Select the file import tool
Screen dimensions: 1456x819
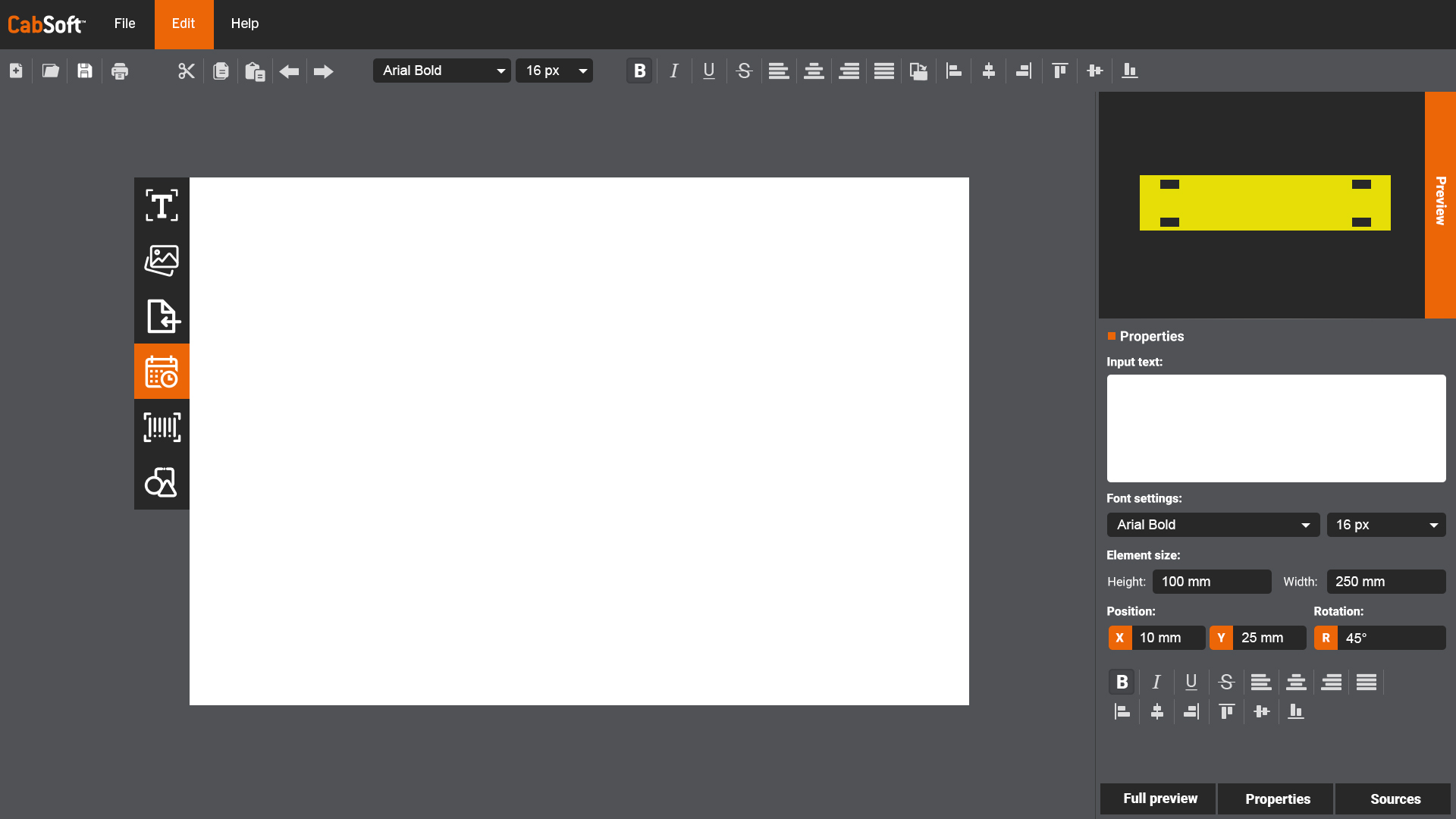pyautogui.click(x=162, y=315)
